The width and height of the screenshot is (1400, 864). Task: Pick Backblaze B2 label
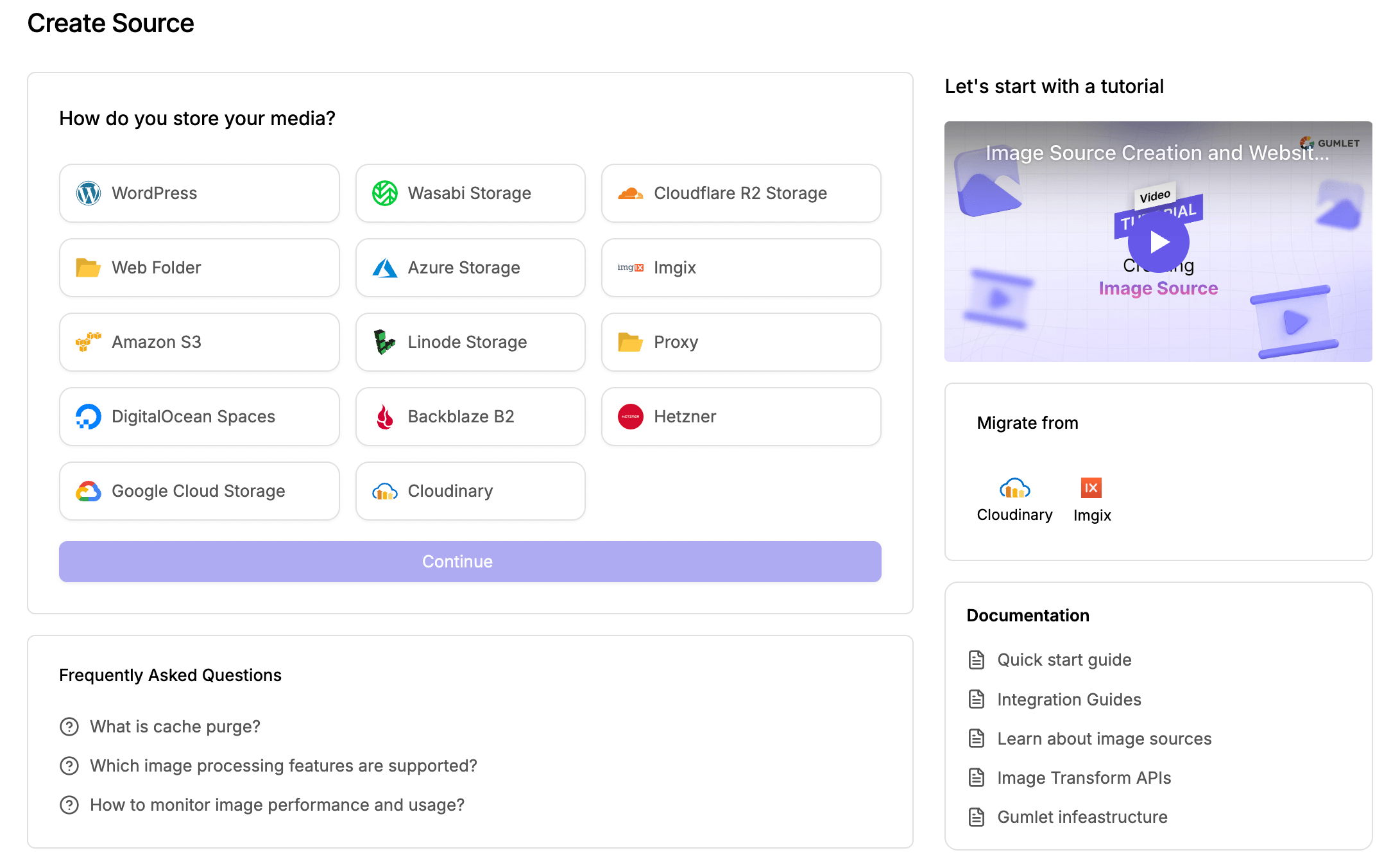click(x=461, y=417)
